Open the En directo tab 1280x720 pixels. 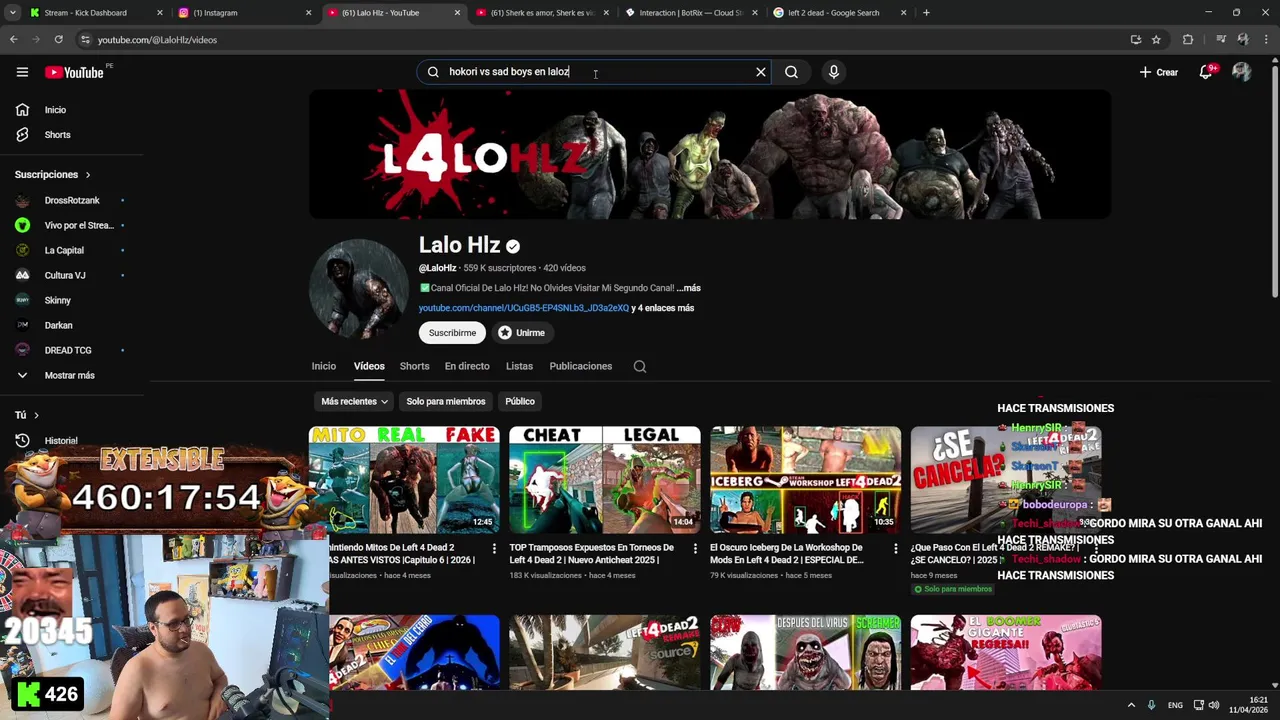click(x=467, y=366)
